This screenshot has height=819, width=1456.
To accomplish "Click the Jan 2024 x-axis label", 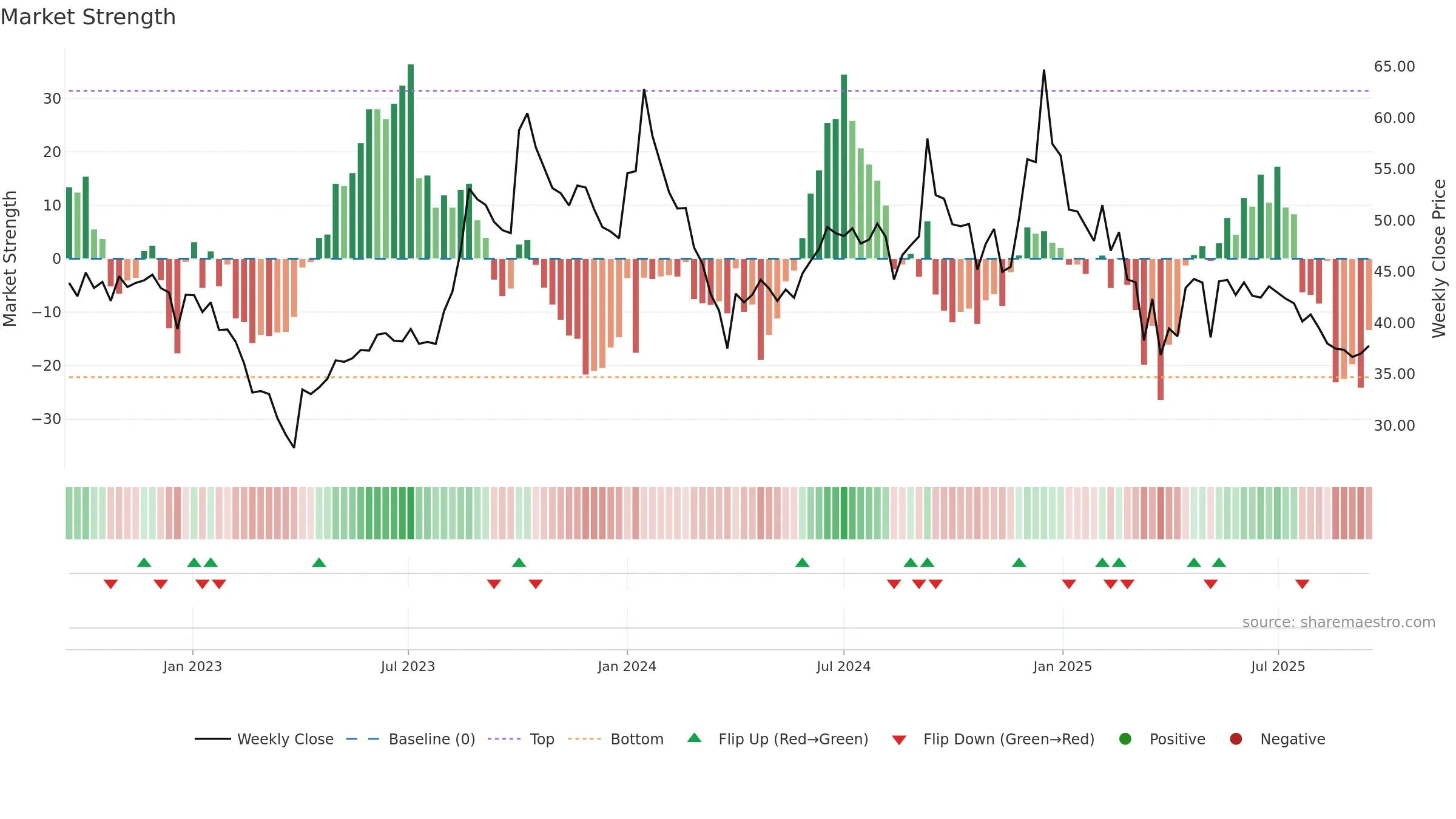I will pos(627,666).
